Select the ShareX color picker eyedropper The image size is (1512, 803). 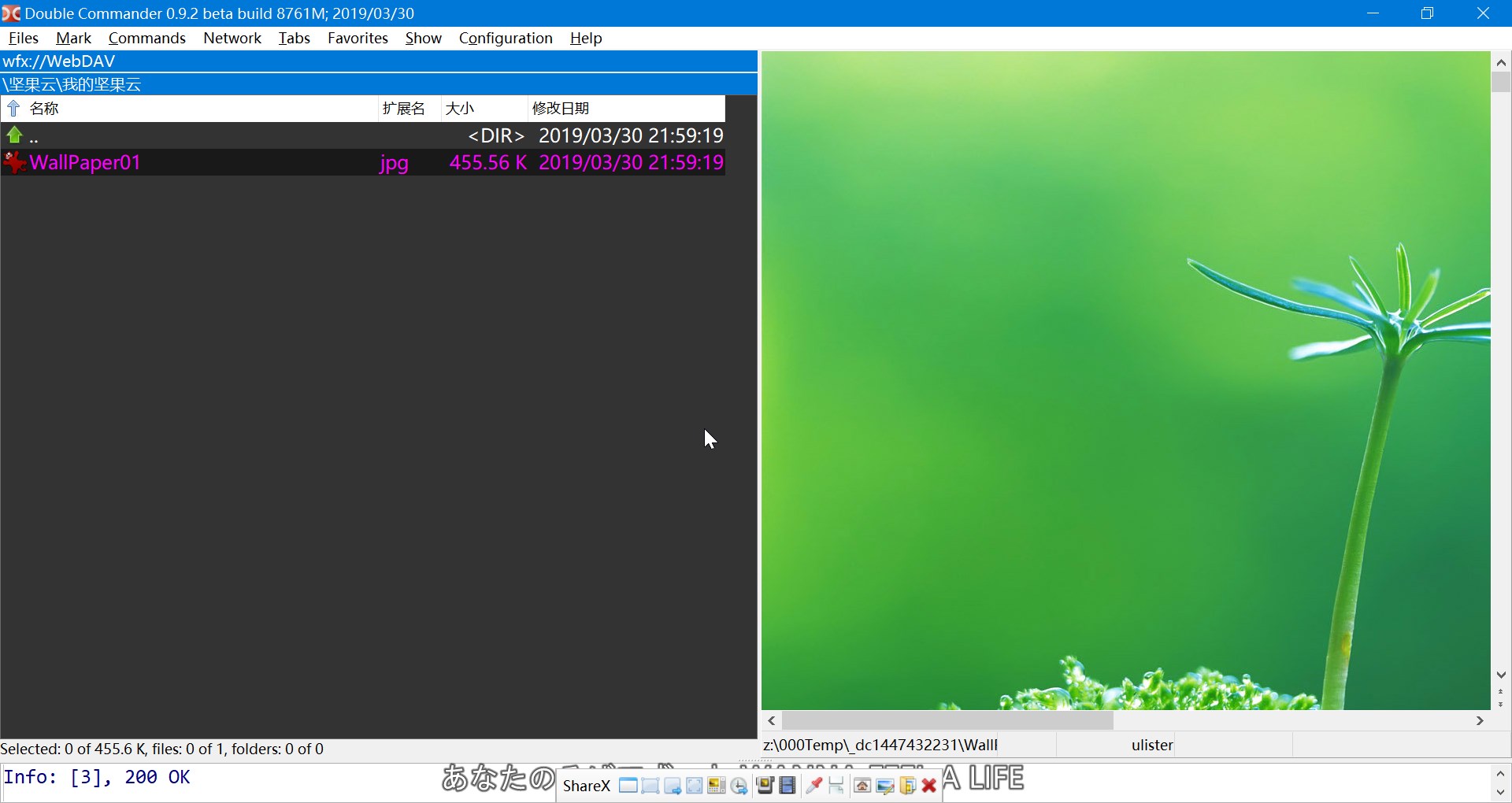(814, 786)
